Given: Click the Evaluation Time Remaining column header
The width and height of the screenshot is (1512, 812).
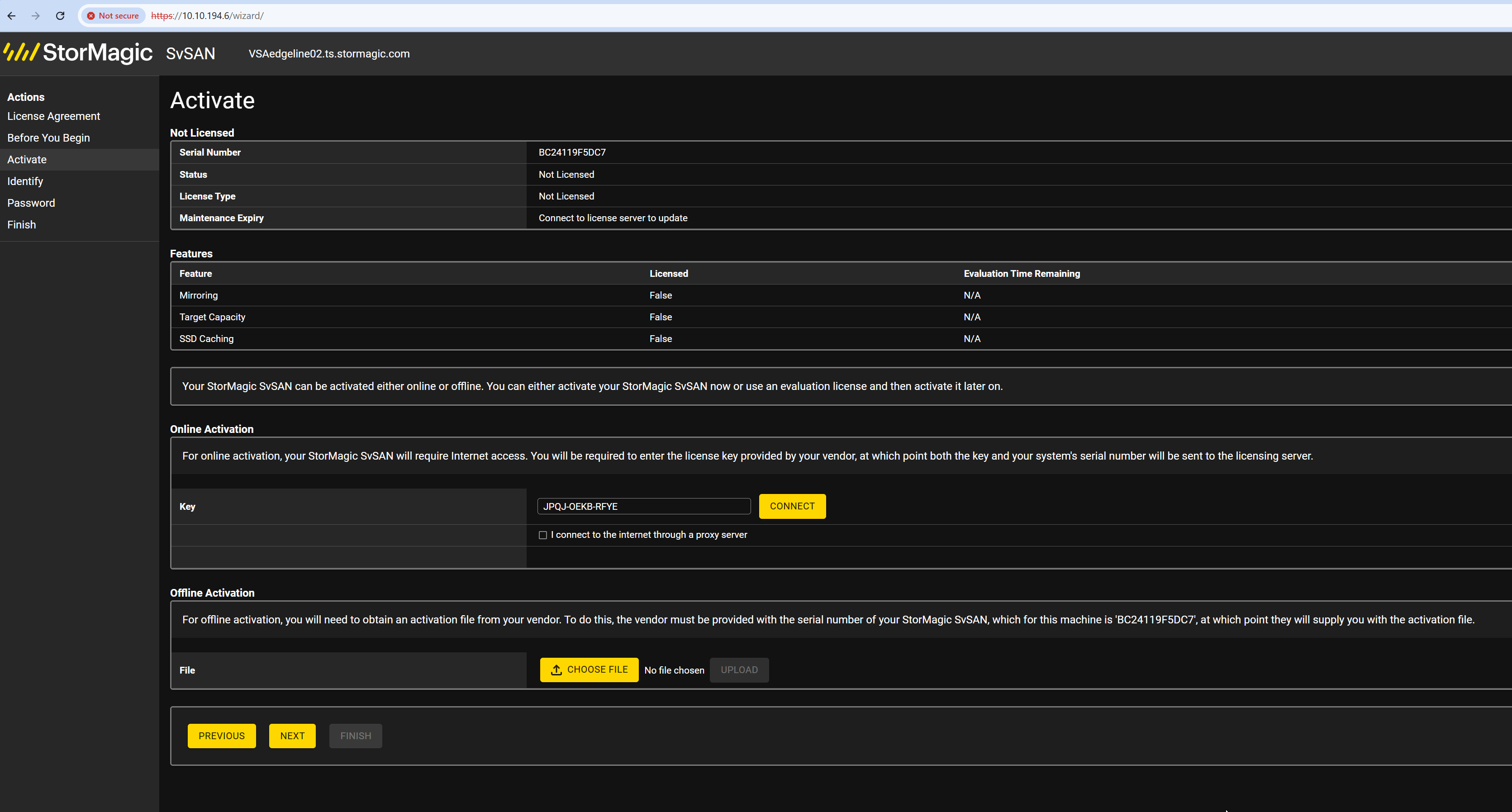Looking at the screenshot, I should (1022, 273).
